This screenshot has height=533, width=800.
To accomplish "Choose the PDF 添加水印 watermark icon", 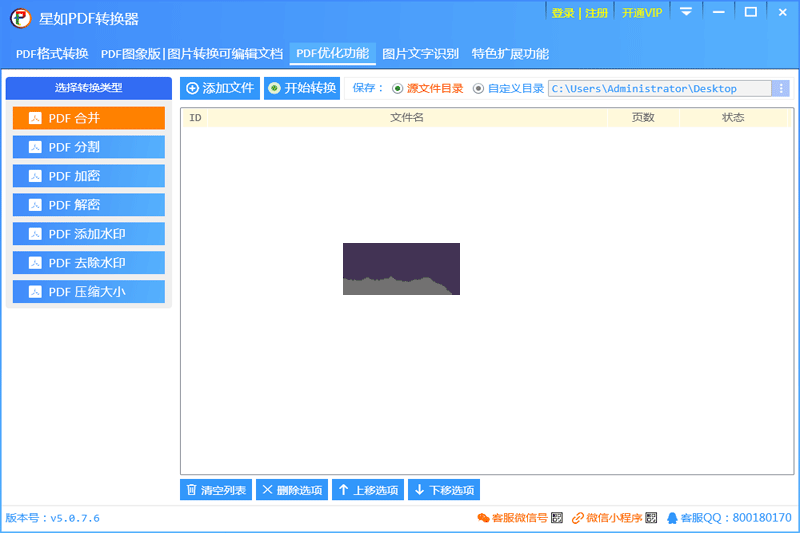I will (x=35, y=234).
